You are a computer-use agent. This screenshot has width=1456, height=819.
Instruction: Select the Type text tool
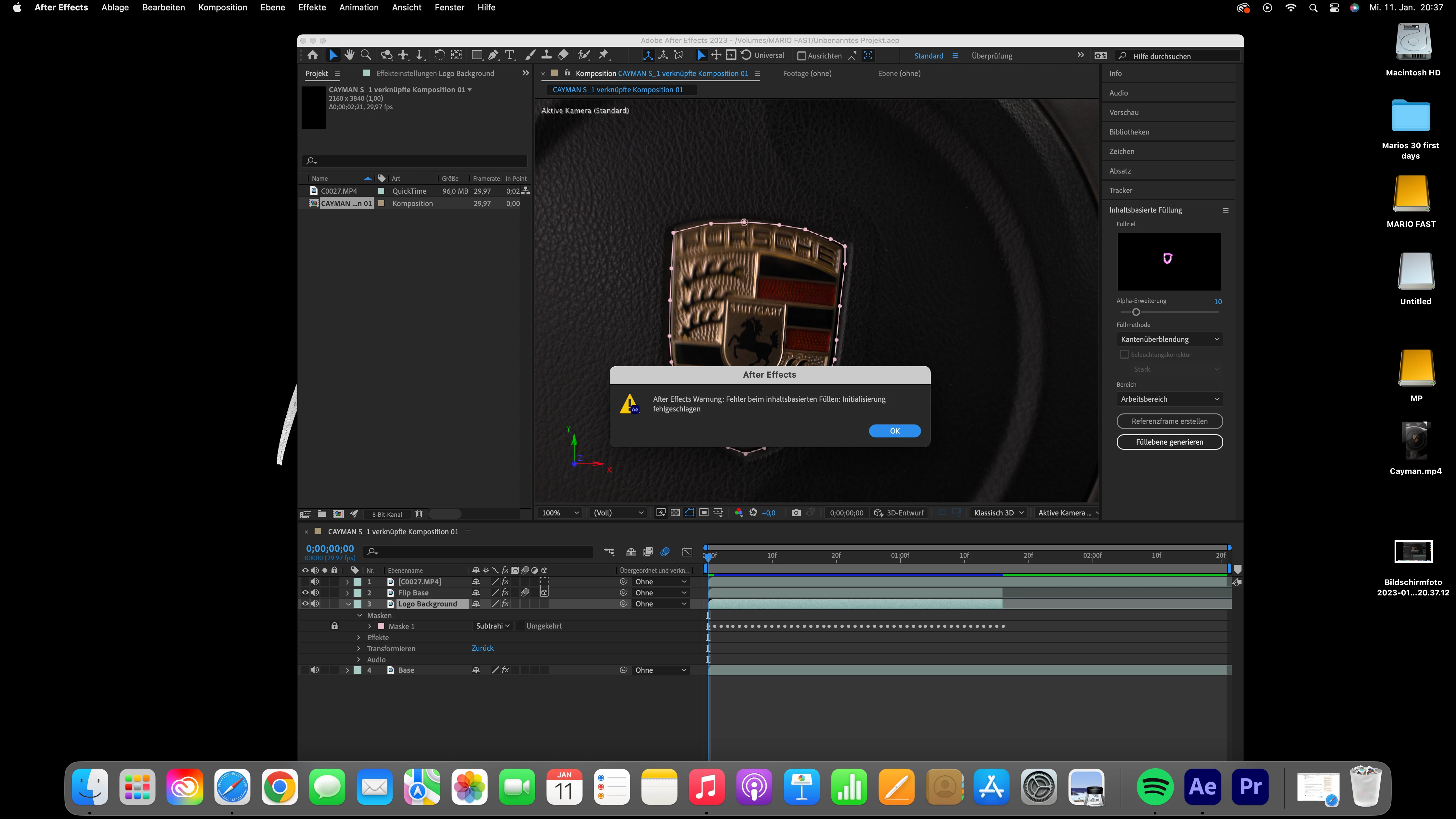click(x=510, y=55)
